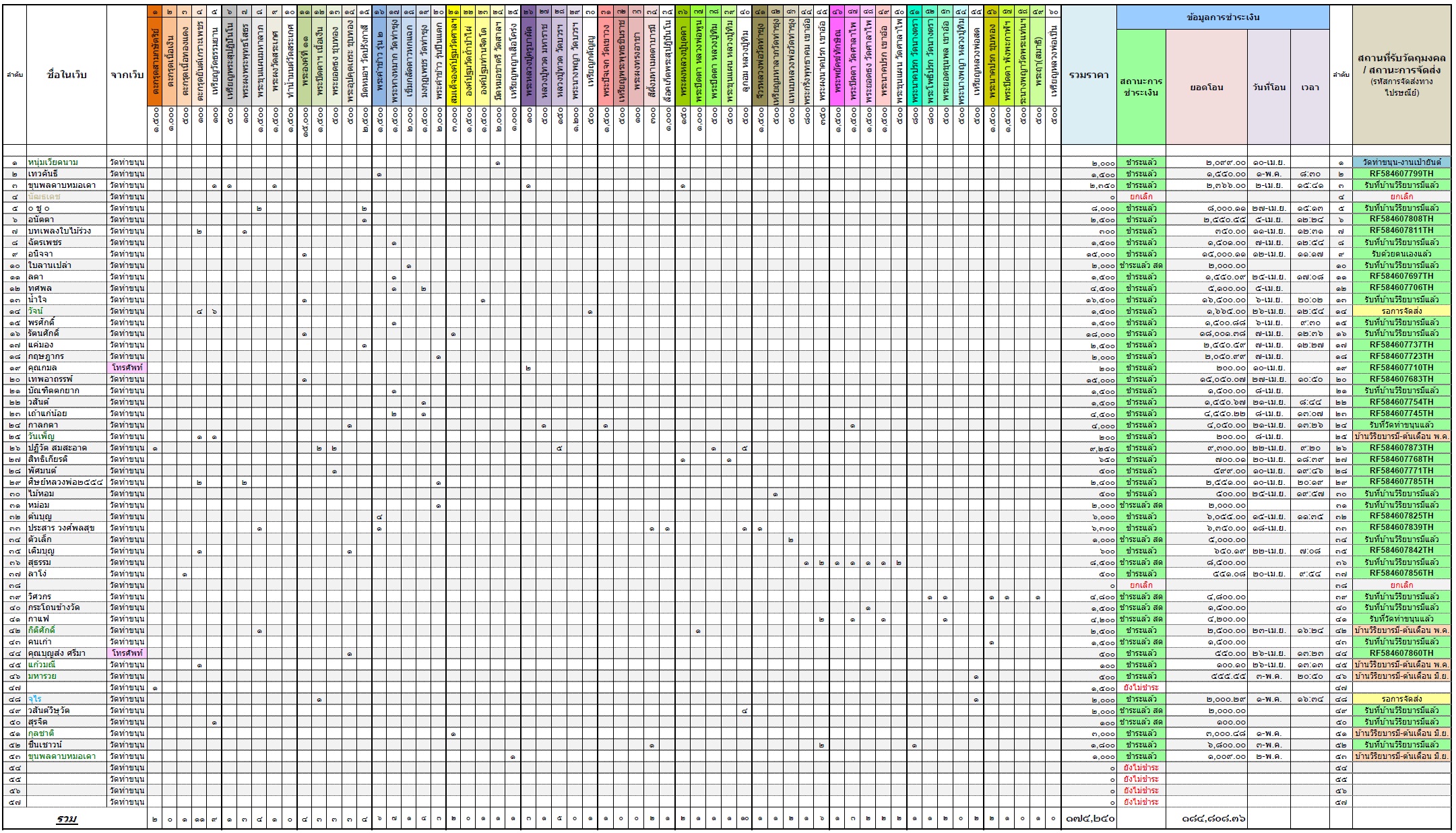Click the เวลา column header
Screen dimensions: 1456x833
(1310, 87)
